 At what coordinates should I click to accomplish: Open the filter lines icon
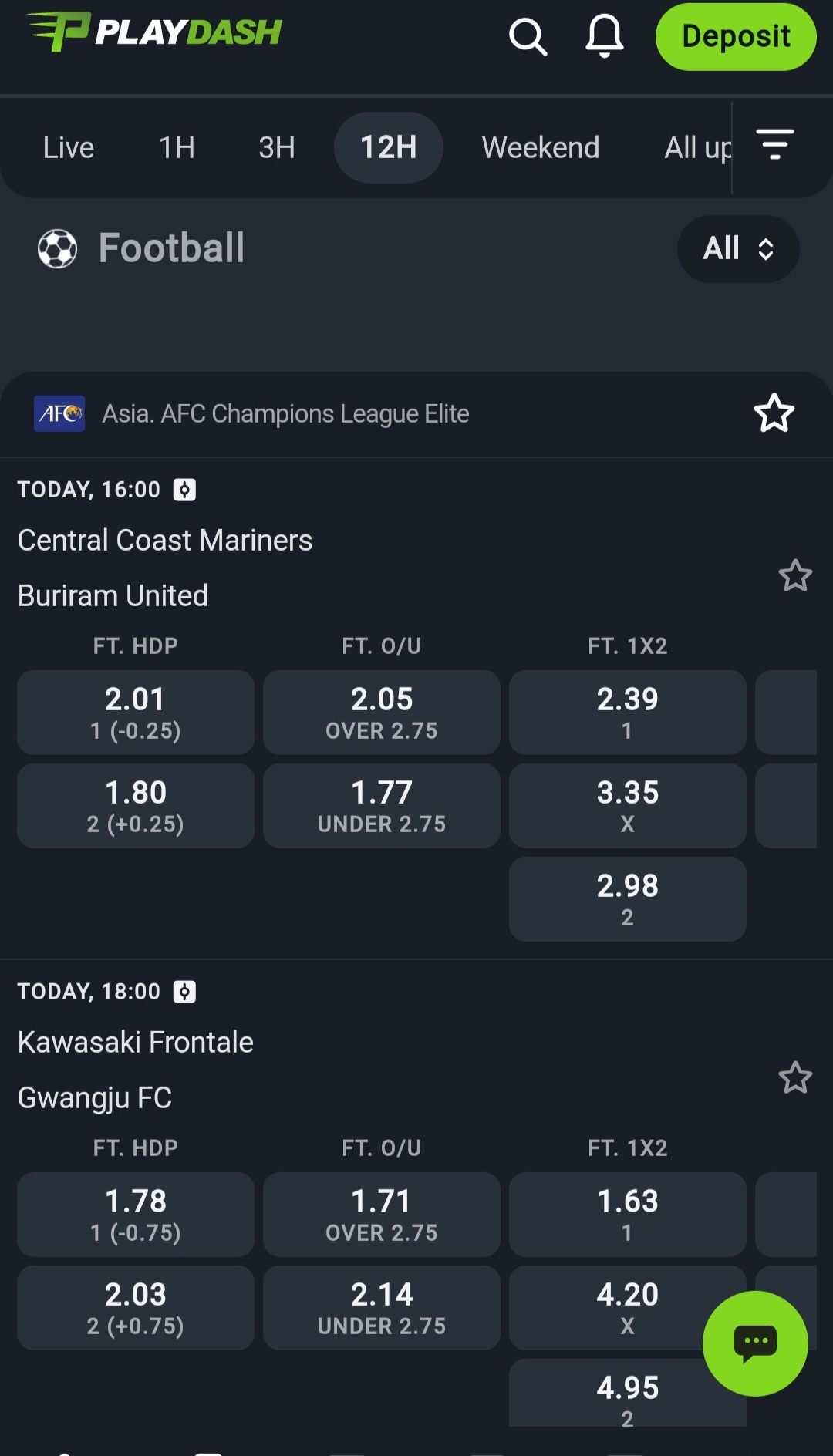[774, 145]
